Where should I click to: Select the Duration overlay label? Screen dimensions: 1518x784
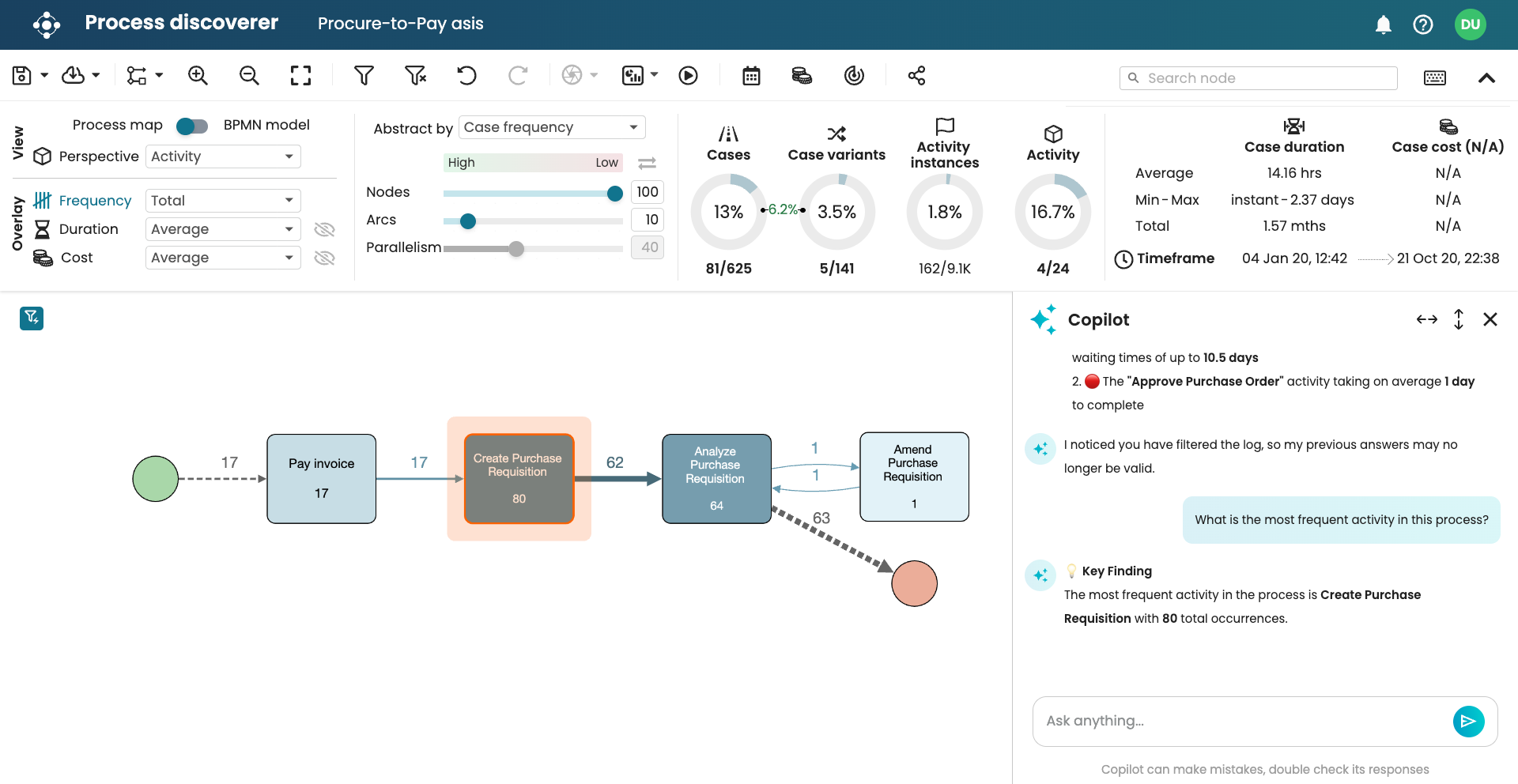89,229
